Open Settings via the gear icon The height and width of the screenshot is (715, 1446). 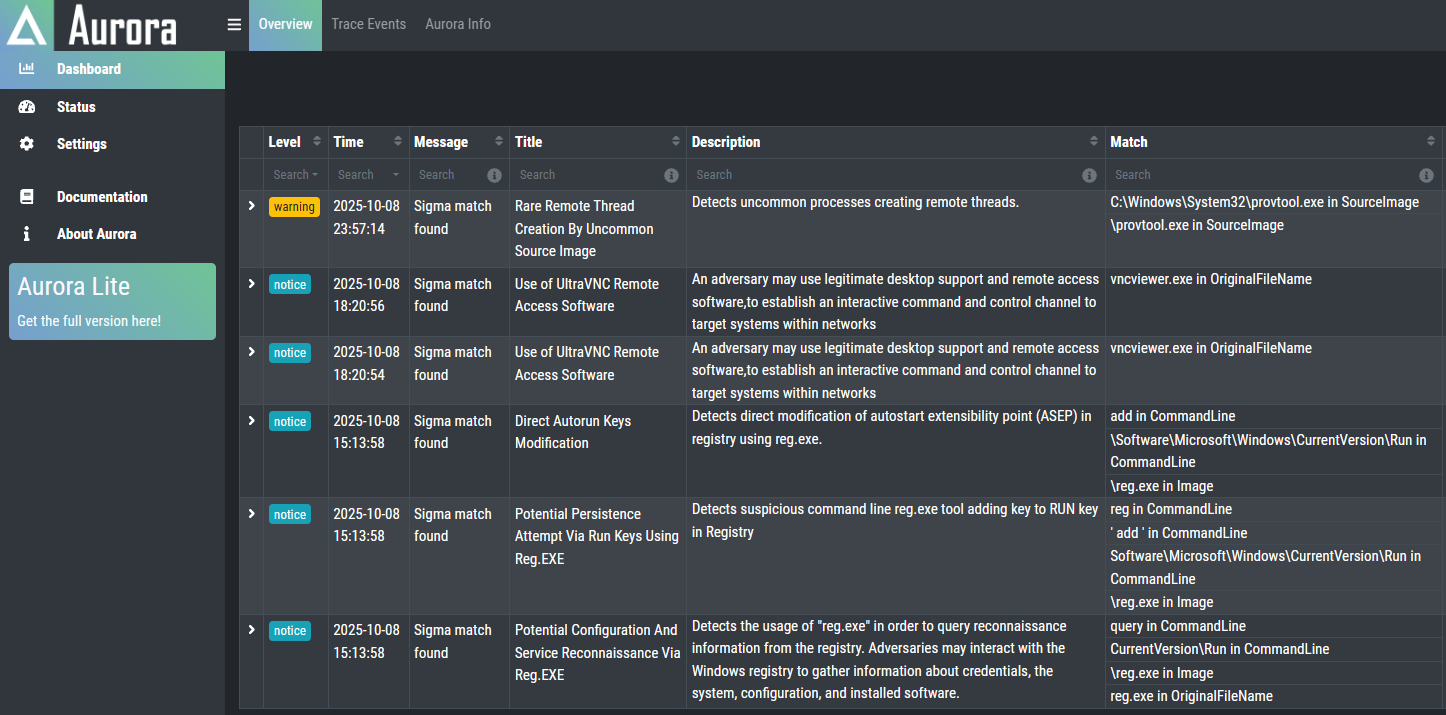[27, 144]
